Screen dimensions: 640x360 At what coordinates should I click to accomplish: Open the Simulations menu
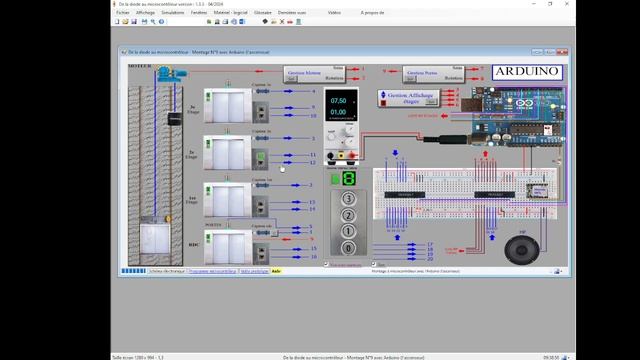point(173,13)
